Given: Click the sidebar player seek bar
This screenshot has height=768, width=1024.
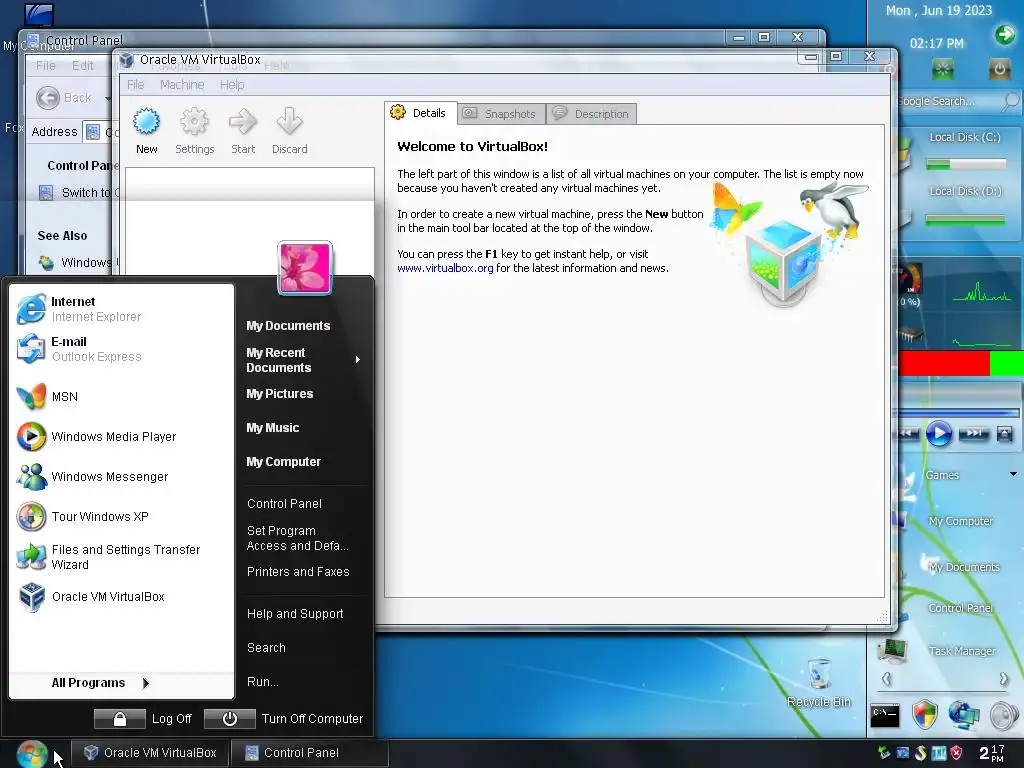Looking at the screenshot, I should 959,413.
